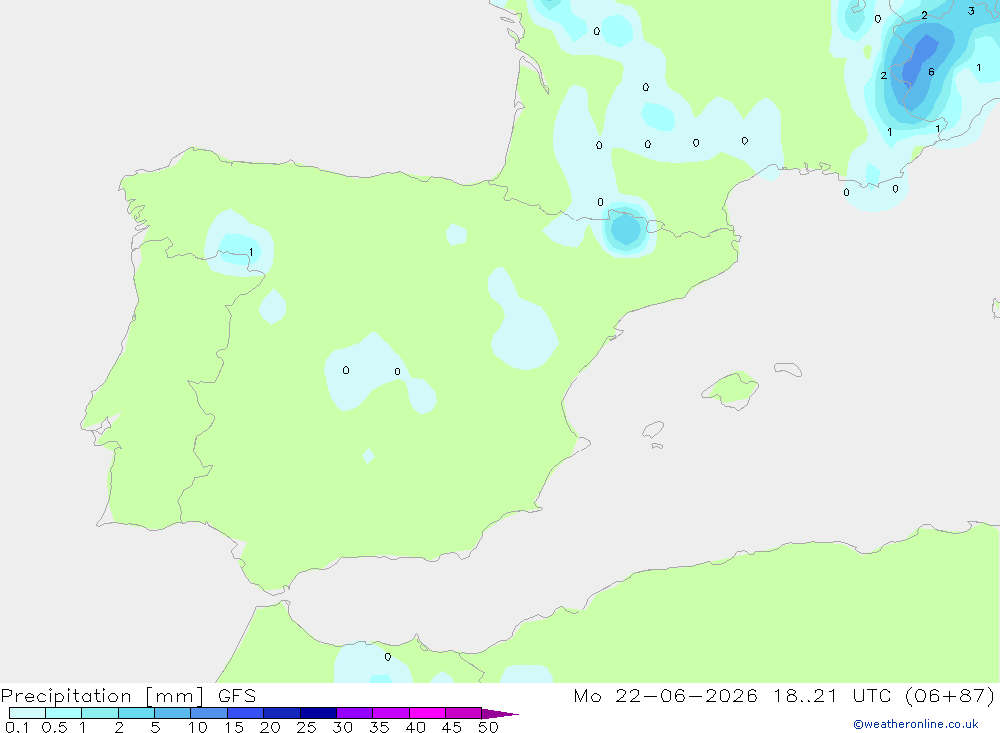Click the '[mm]' unit label
The width and height of the screenshot is (1000, 733).
[175, 695]
